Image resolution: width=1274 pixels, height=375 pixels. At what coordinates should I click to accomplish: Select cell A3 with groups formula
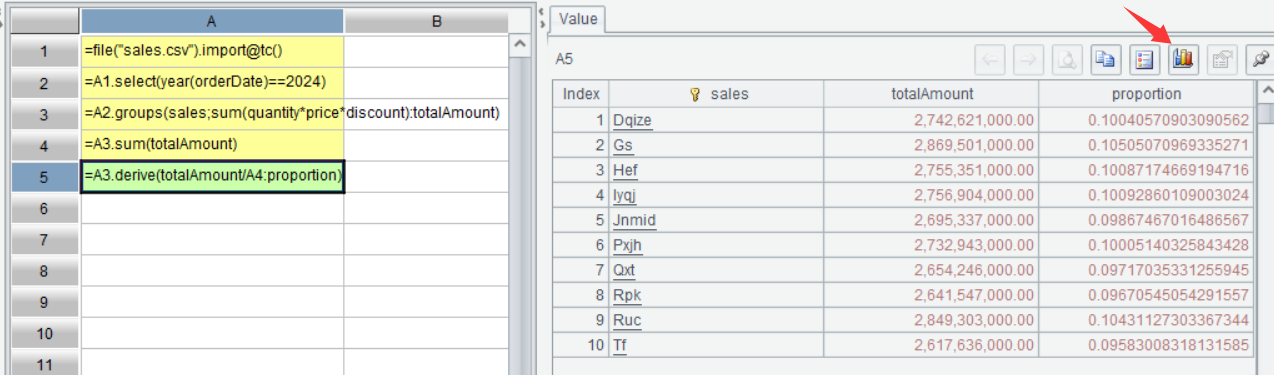(x=213, y=113)
